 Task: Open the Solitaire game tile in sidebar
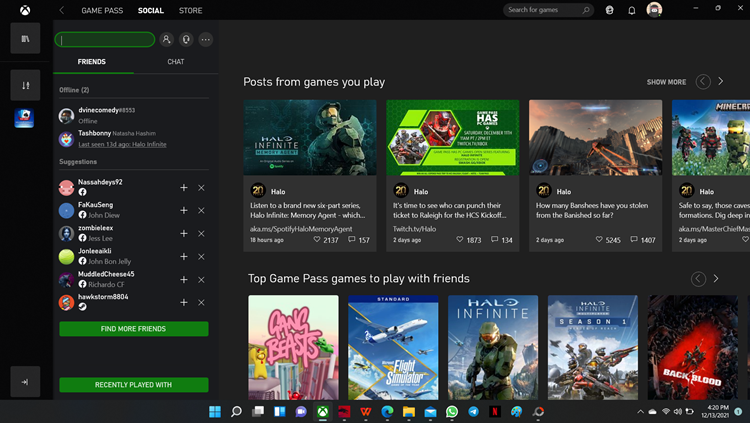(x=24, y=118)
